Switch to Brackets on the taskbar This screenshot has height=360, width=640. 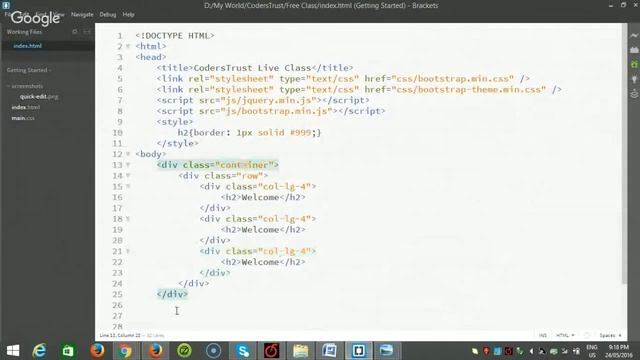click(358, 351)
